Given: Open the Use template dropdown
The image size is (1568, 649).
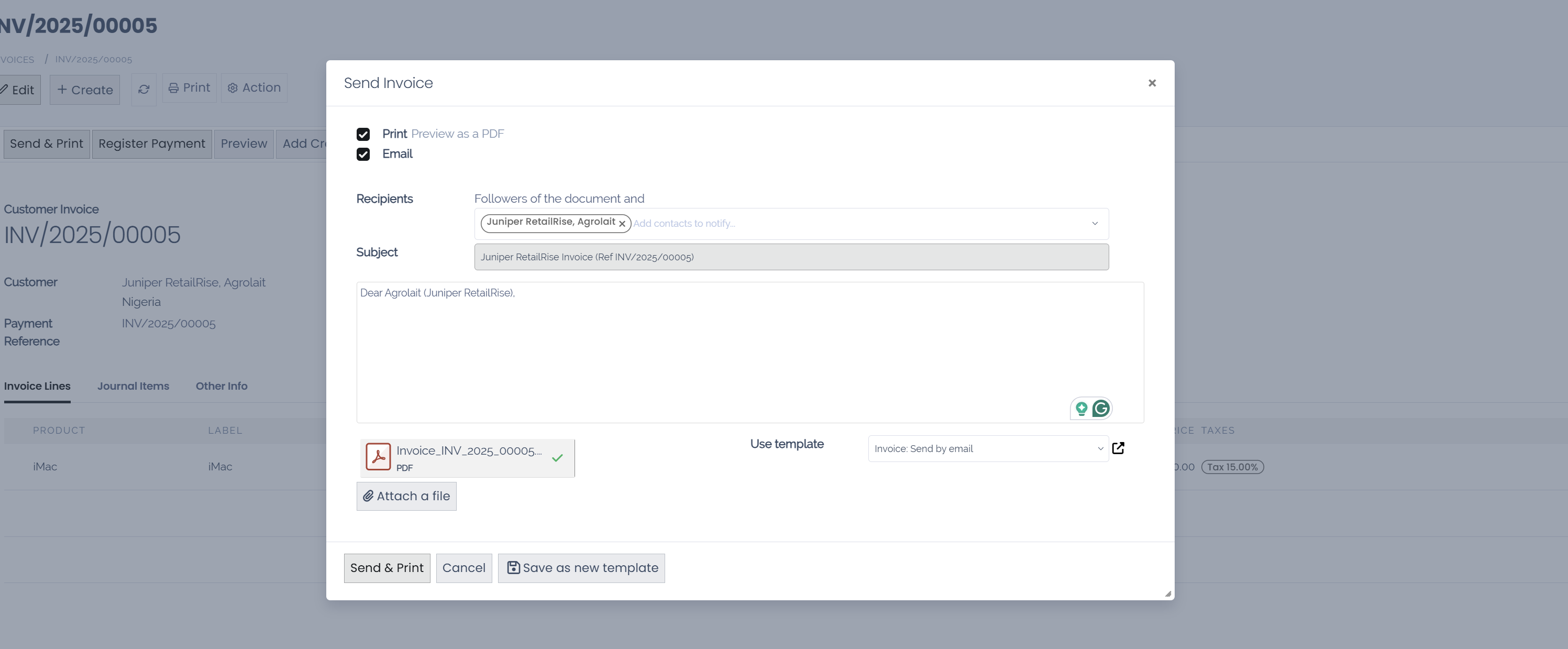Looking at the screenshot, I should click(x=987, y=449).
